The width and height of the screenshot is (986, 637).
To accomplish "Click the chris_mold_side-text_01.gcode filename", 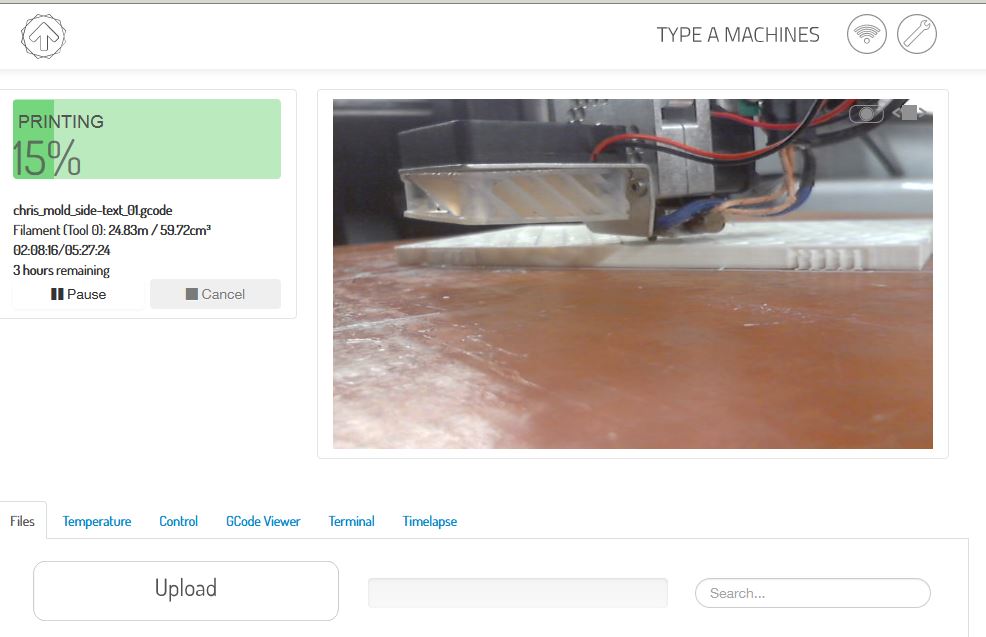I will coord(92,210).
